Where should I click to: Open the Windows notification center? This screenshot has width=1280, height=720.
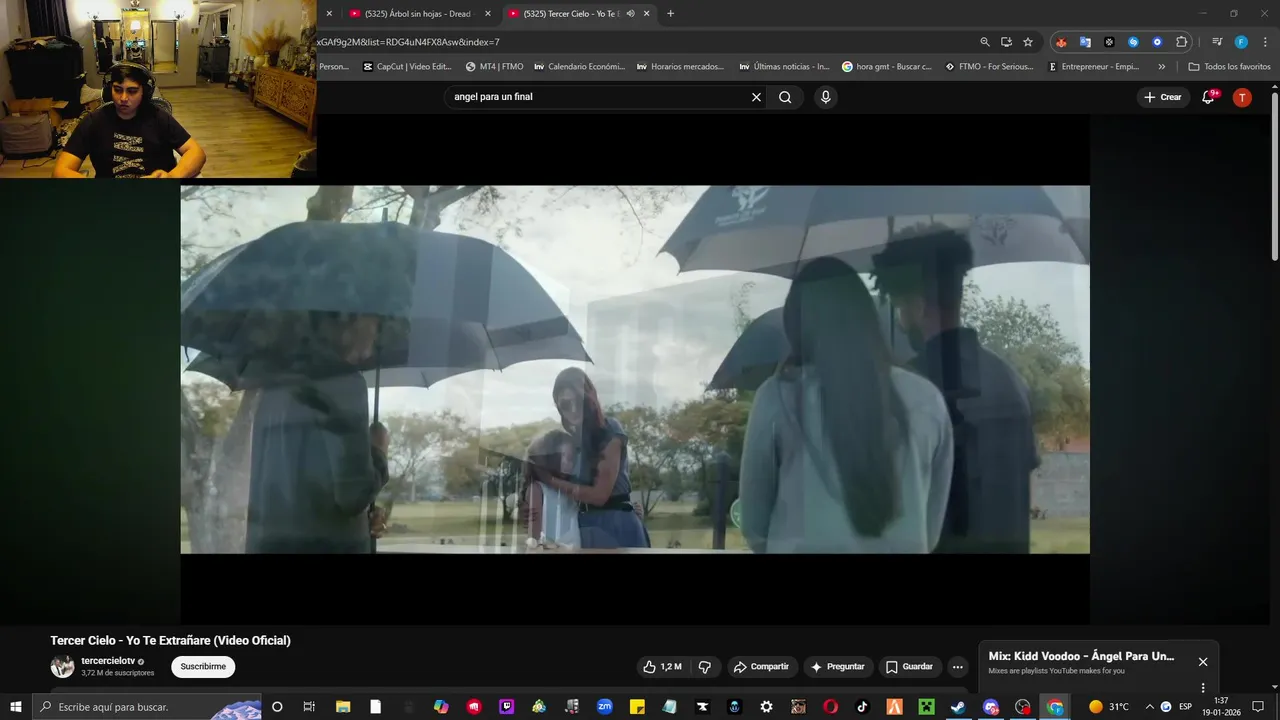tap(1258, 707)
